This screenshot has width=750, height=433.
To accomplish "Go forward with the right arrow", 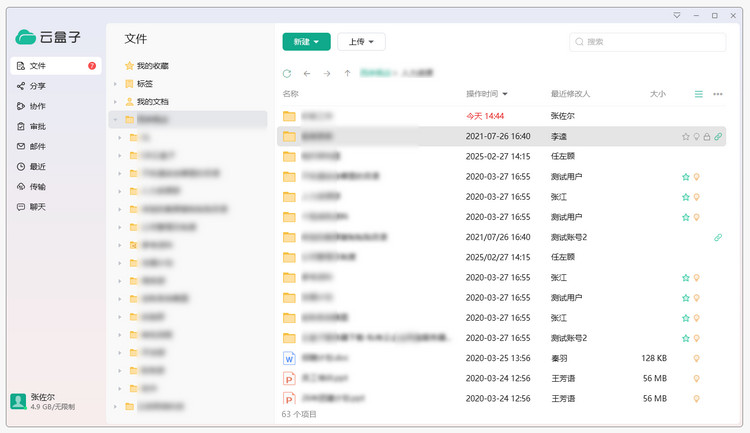I will tap(327, 73).
